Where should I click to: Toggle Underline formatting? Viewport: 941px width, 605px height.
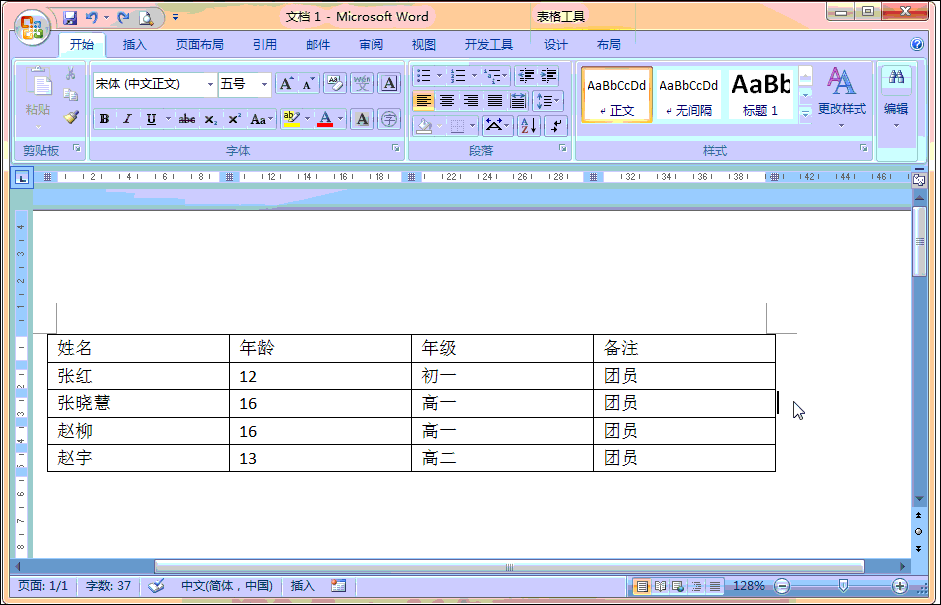point(150,118)
